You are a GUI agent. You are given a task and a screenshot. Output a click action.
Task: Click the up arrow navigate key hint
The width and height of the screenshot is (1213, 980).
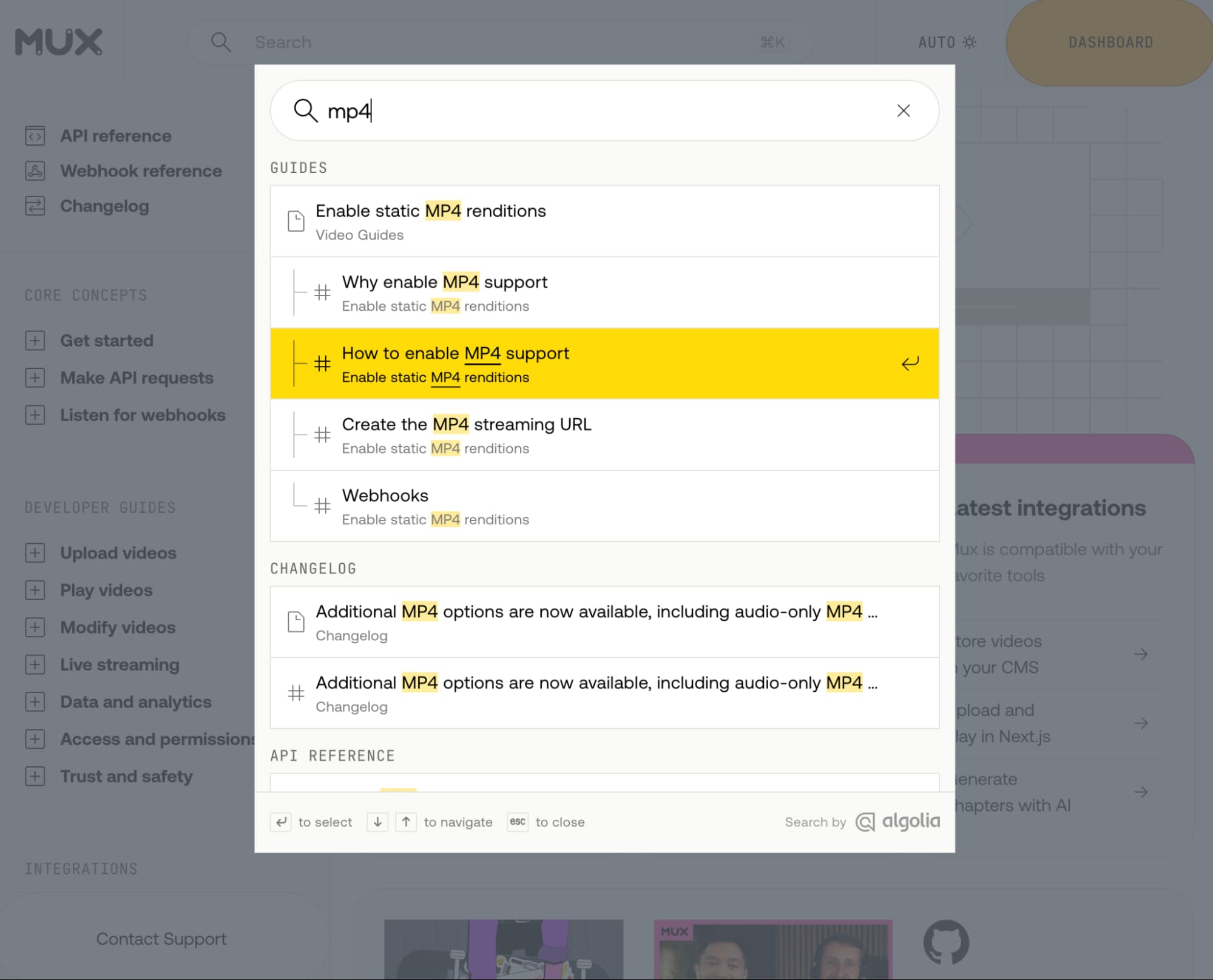pyautogui.click(x=406, y=822)
